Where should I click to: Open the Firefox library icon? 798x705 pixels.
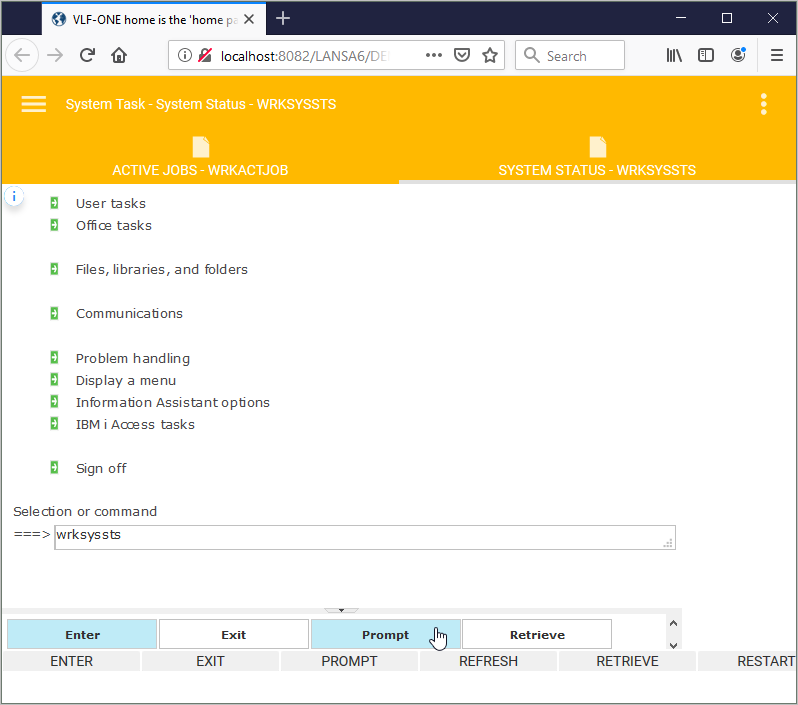[675, 56]
